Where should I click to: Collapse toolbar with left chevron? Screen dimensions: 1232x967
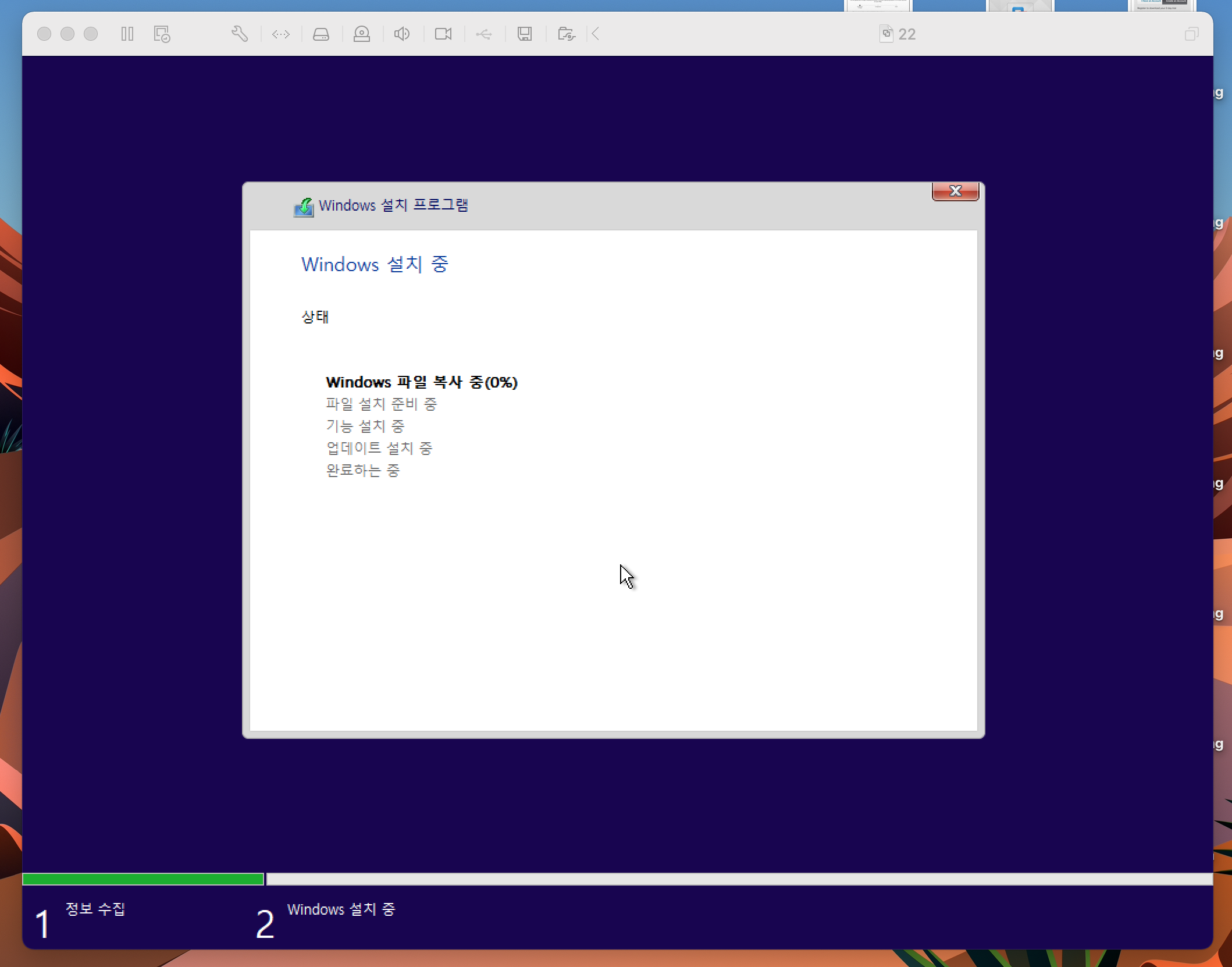tap(596, 34)
